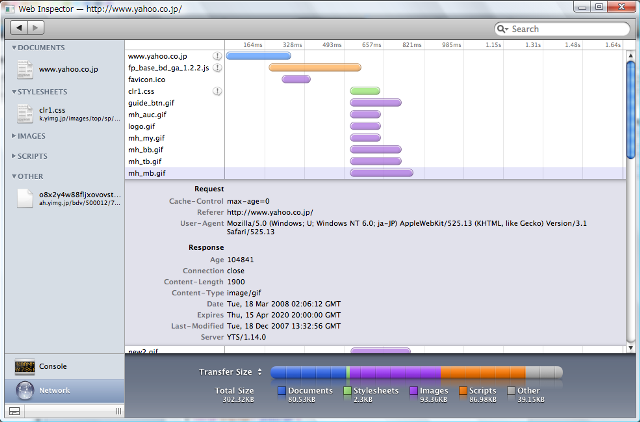Image resolution: width=640 pixels, height=422 pixels.
Task: Click the green clr1.css timeline bar
Action: click(365, 91)
